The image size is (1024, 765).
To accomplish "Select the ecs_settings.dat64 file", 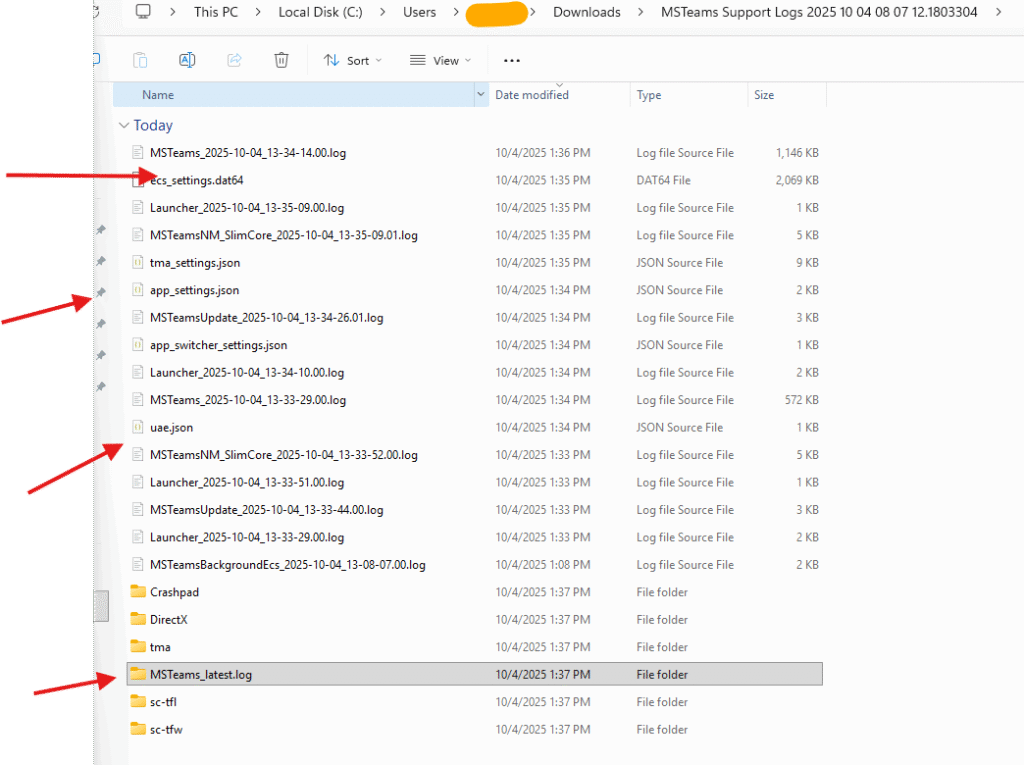I will pyautogui.click(x=196, y=181).
